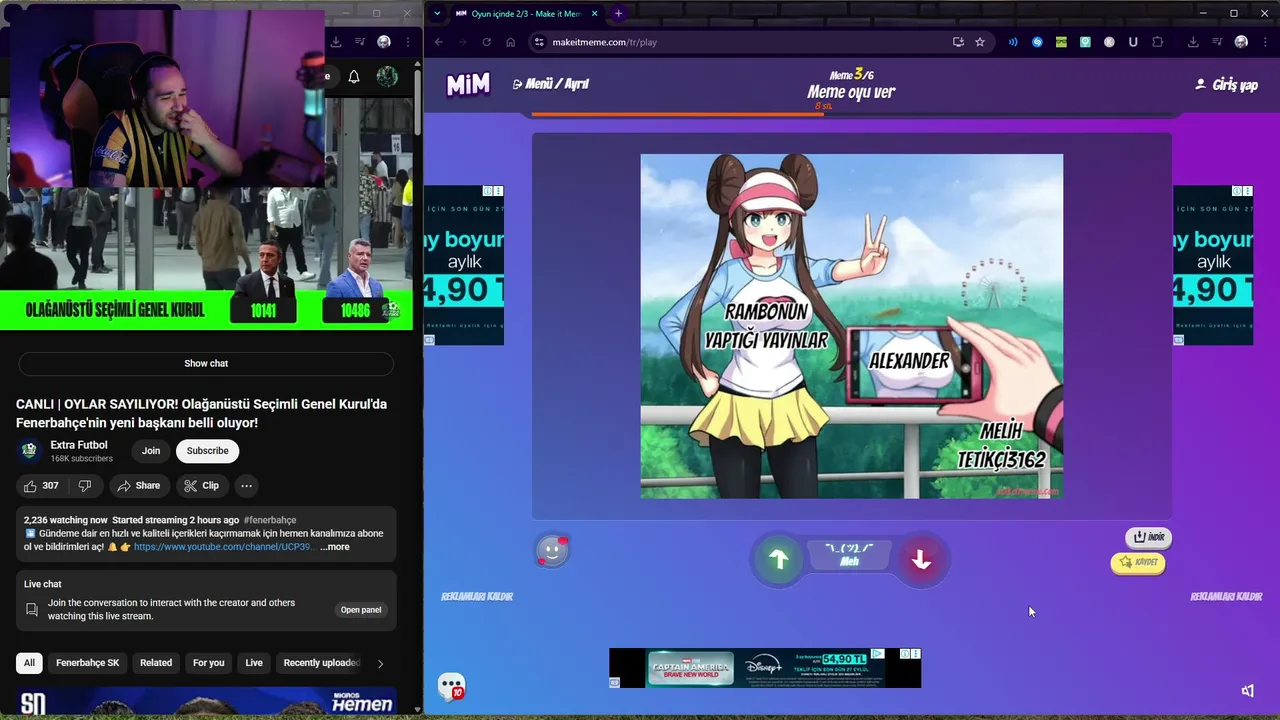
Task: Bookmark this page with the star
Action: pos(980,42)
